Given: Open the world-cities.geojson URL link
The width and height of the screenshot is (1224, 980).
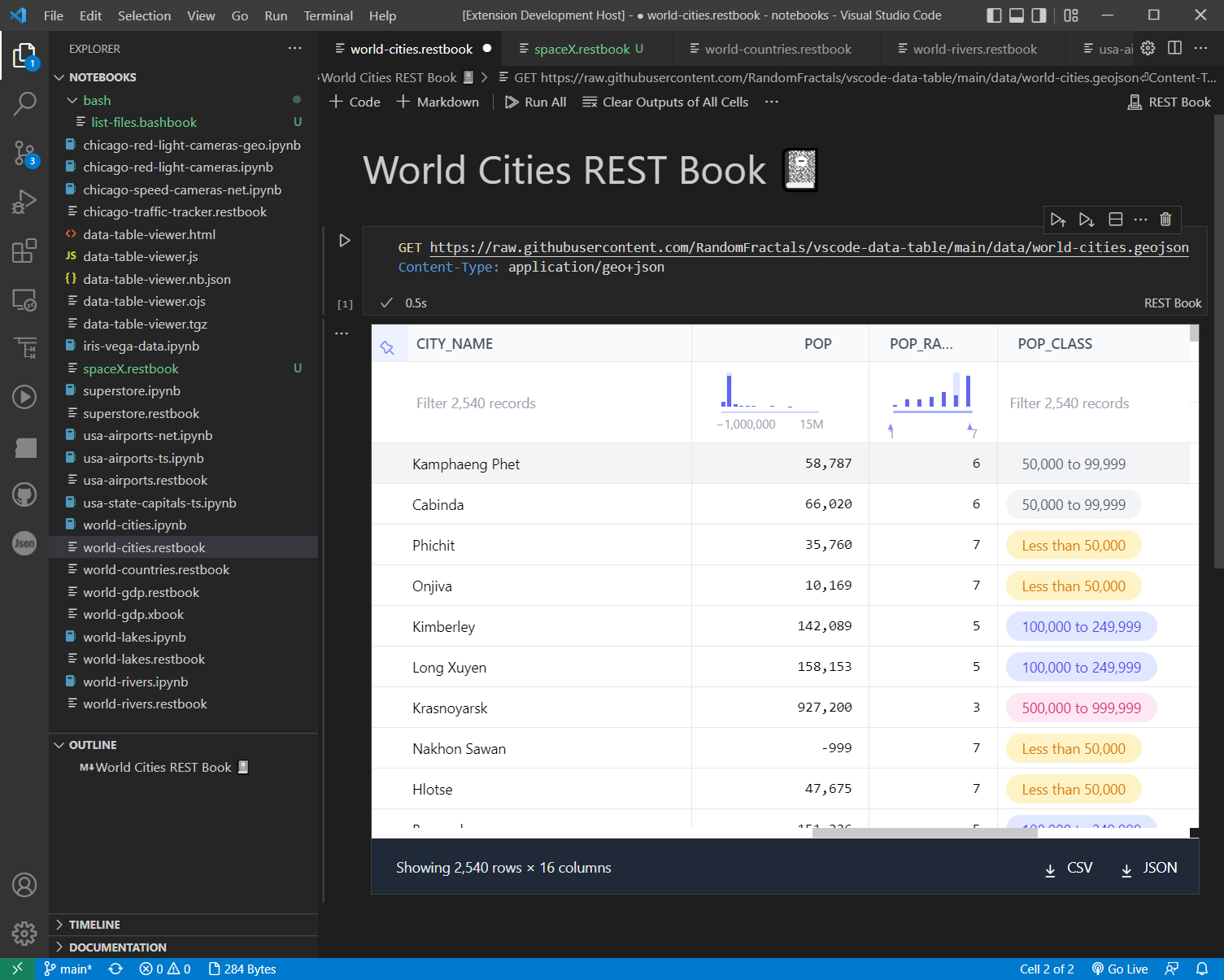Looking at the screenshot, I should point(809,247).
